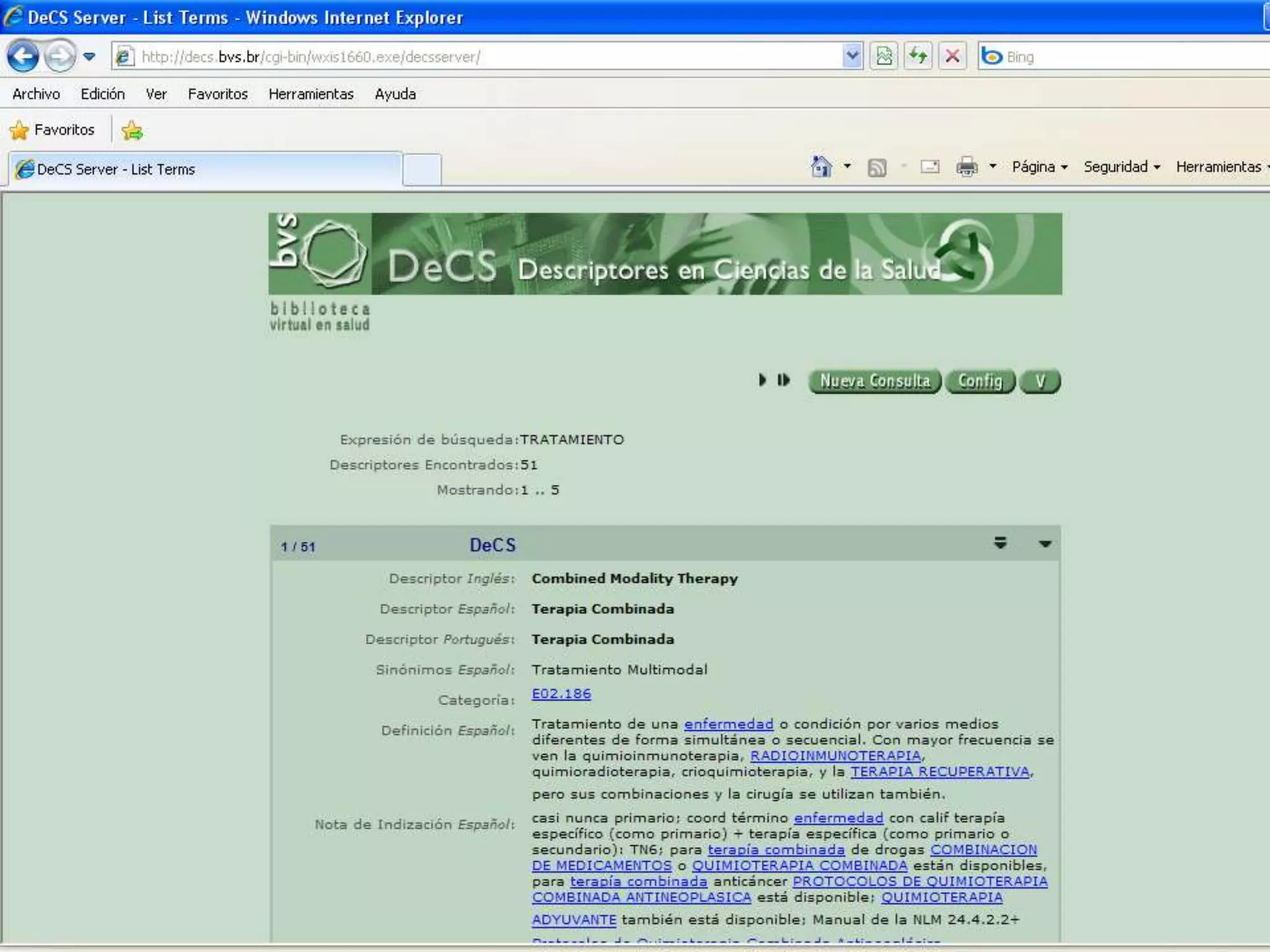
Task: Jump to last record arrow
Action: click(784, 380)
